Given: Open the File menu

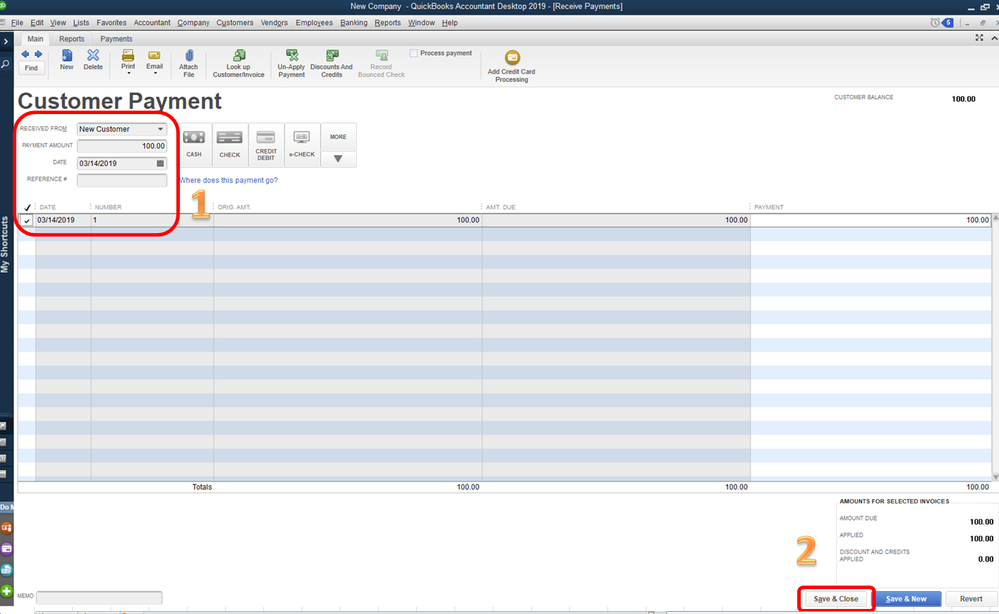Looking at the screenshot, I should point(17,23).
